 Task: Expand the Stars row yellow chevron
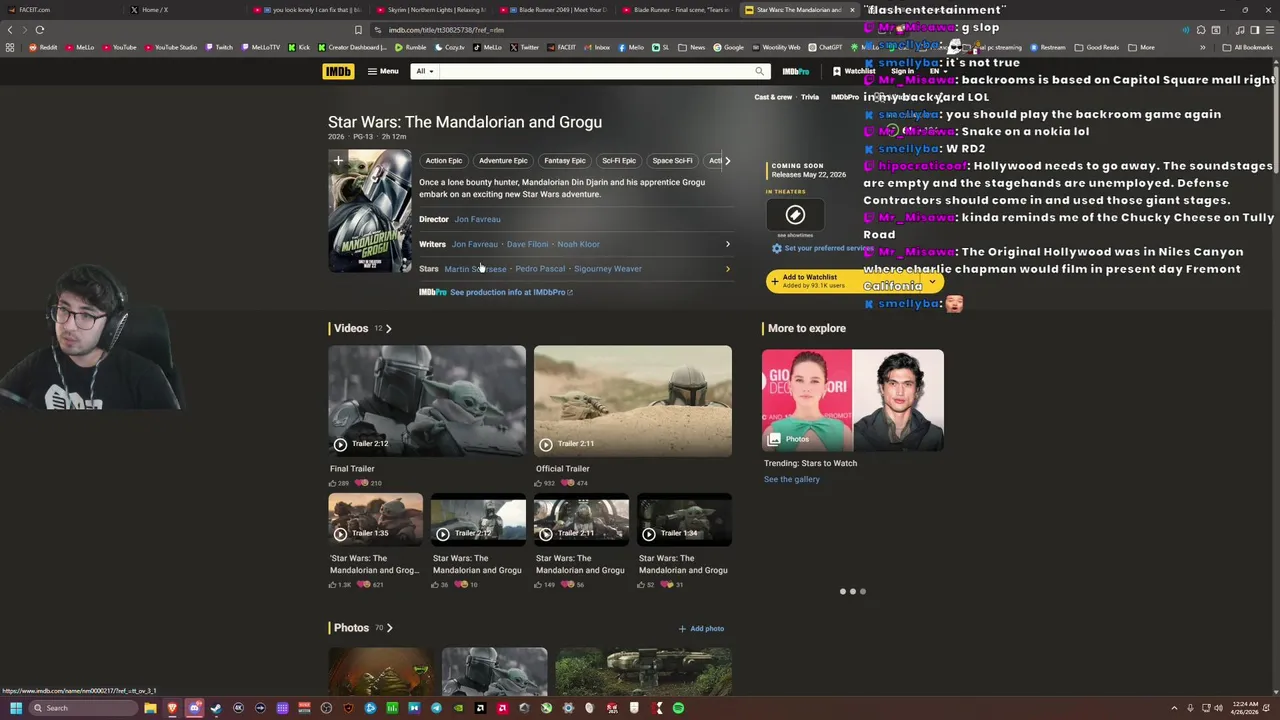pyautogui.click(x=727, y=269)
